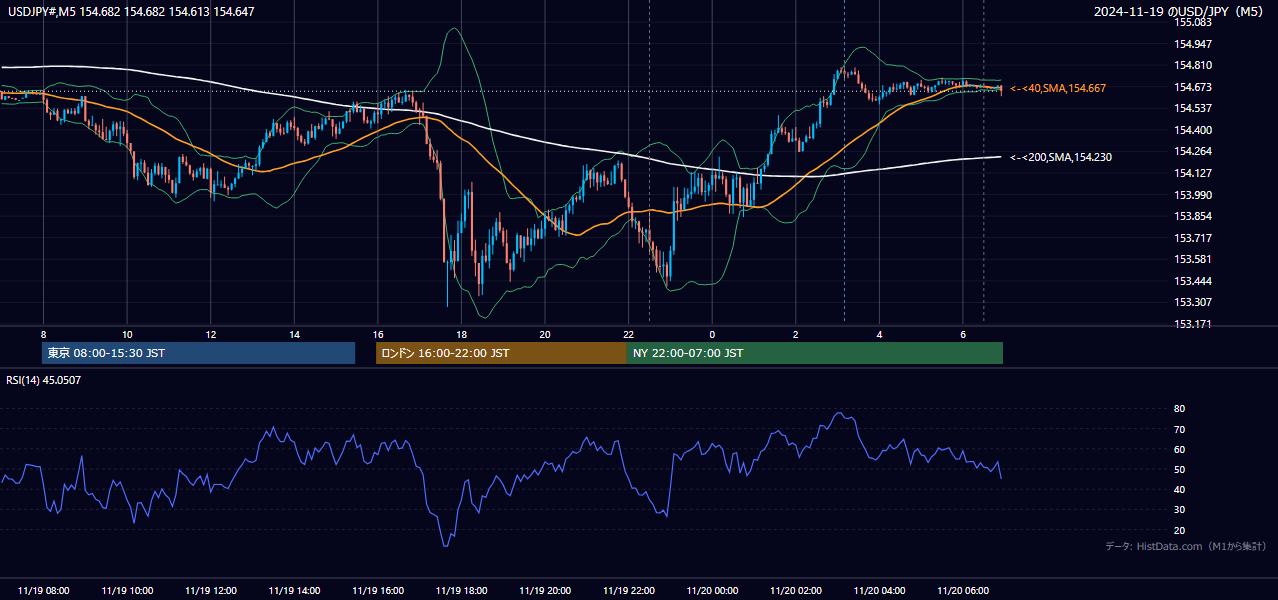Click price axis value 153.171
Image resolution: width=1278 pixels, height=600 pixels.
coord(1192,324)
